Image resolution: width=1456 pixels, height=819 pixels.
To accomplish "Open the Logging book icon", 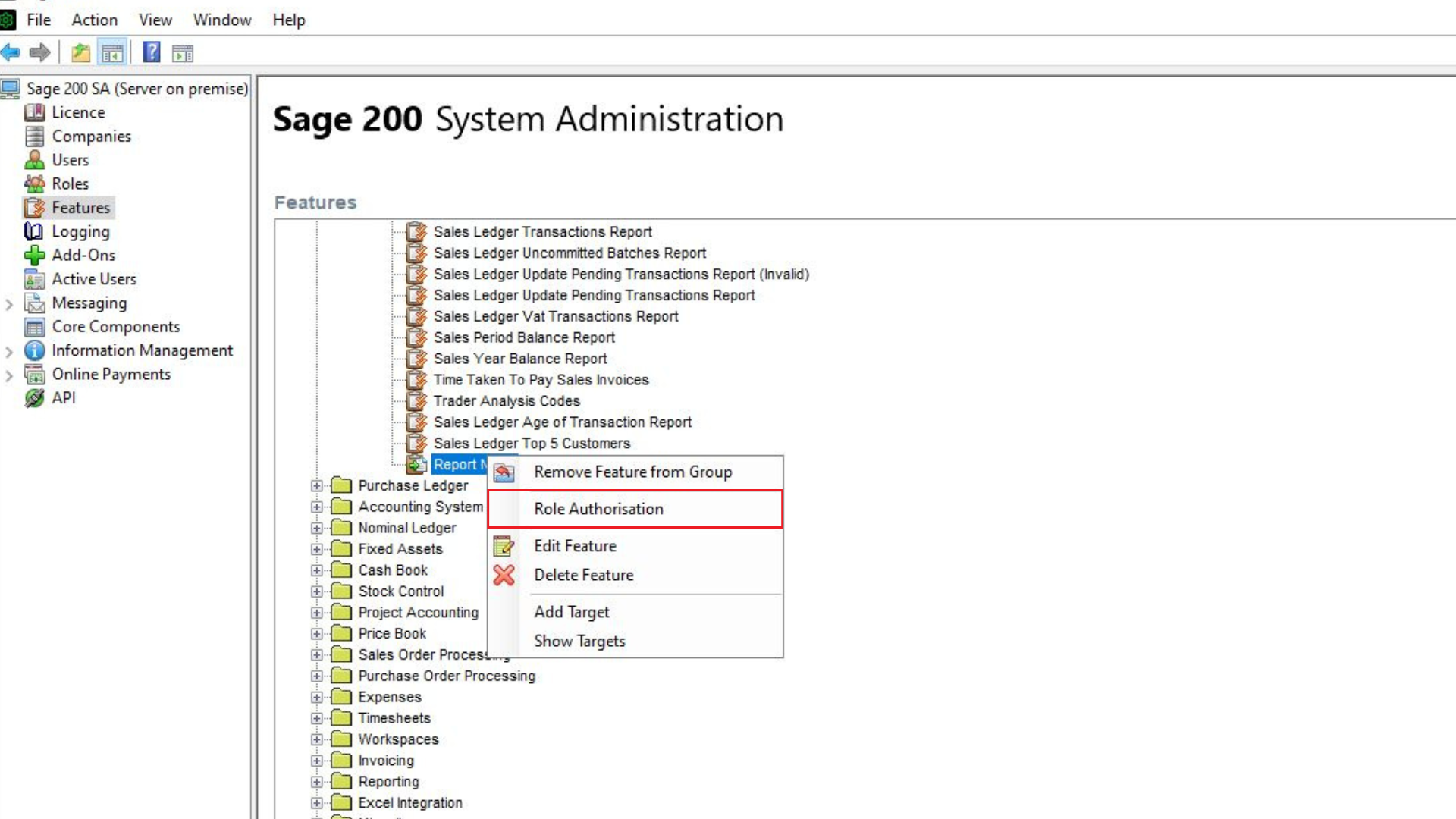I will pos(33,231).
